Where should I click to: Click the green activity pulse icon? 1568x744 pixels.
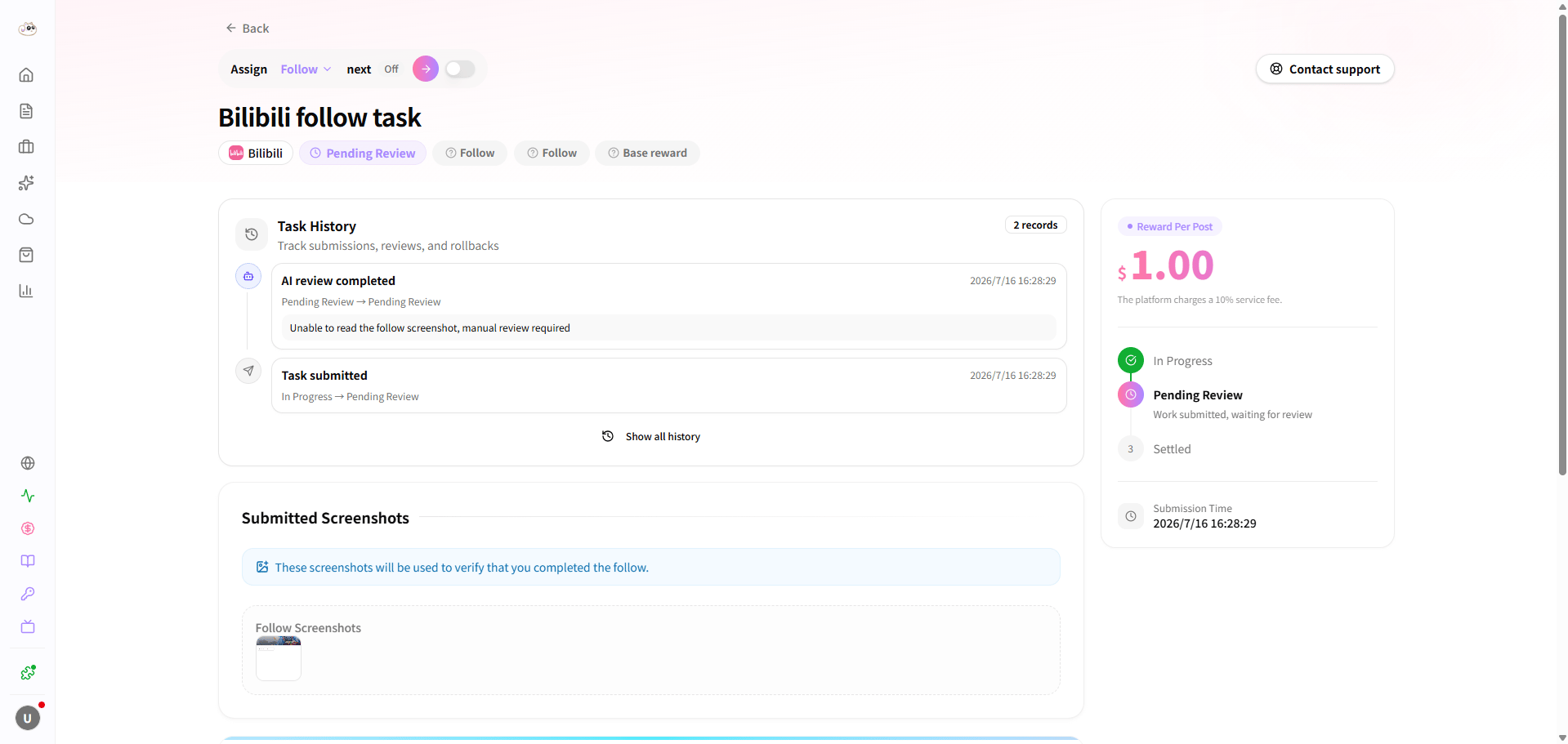click(x=28, y=496)
